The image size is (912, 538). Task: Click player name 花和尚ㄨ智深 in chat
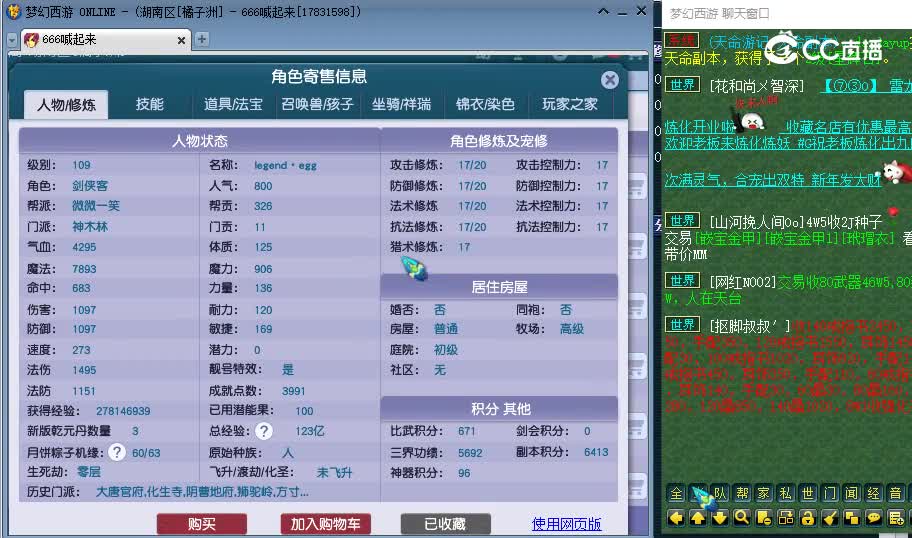(757, 87)
